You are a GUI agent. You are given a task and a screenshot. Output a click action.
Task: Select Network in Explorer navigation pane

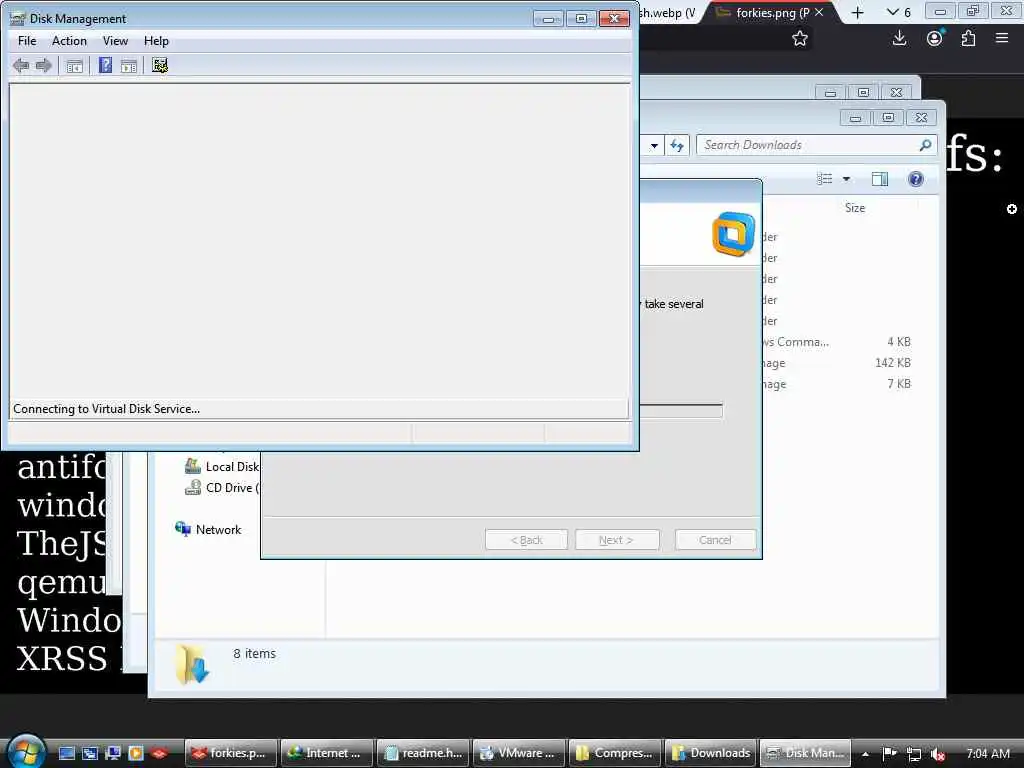tap(208, 529)
